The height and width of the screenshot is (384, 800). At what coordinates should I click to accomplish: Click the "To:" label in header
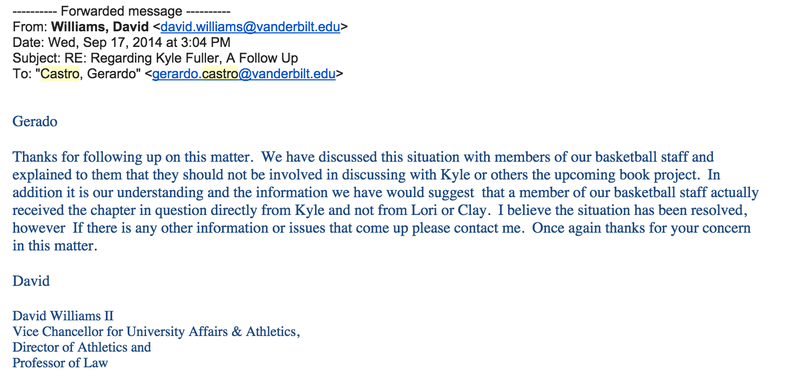tap(19, 74)
